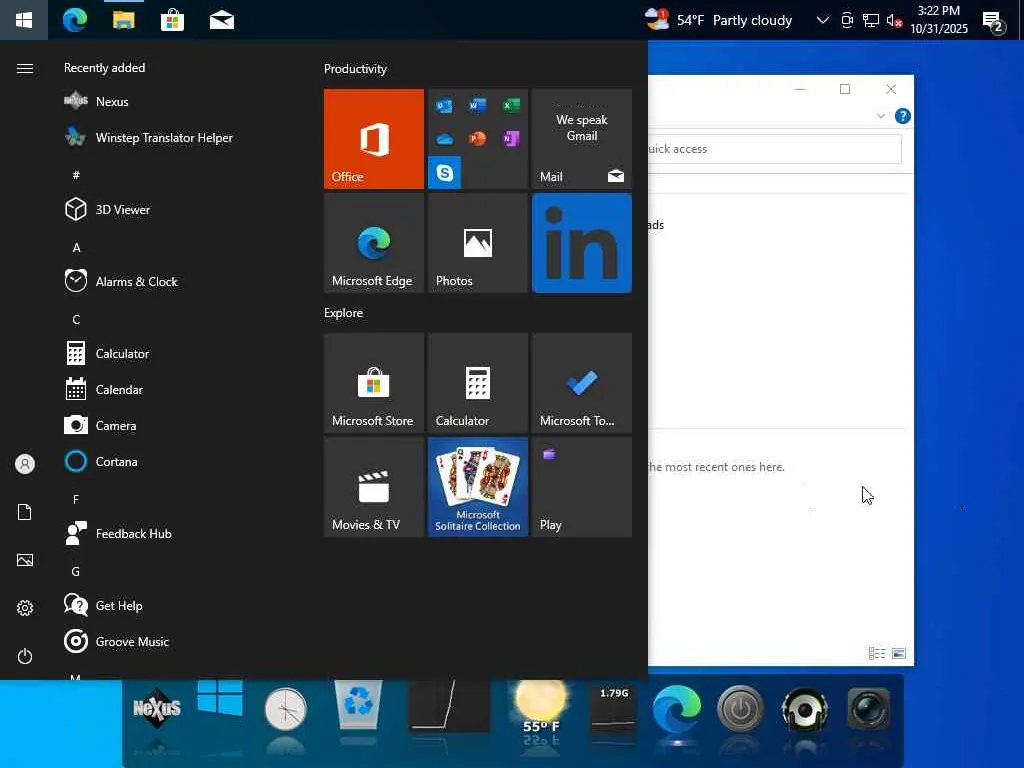The image size is (1024, 768).
Task: Open the Calculator tile under Explore
Action: (x=478, y=383)
